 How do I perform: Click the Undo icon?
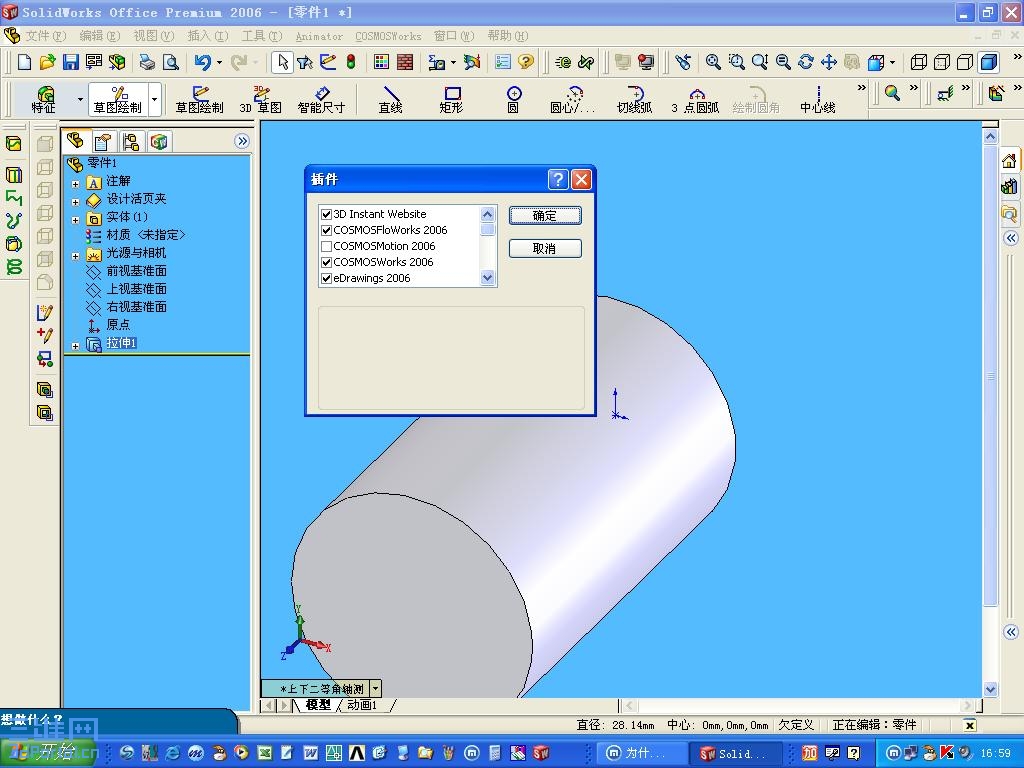[x=203, y=62]
